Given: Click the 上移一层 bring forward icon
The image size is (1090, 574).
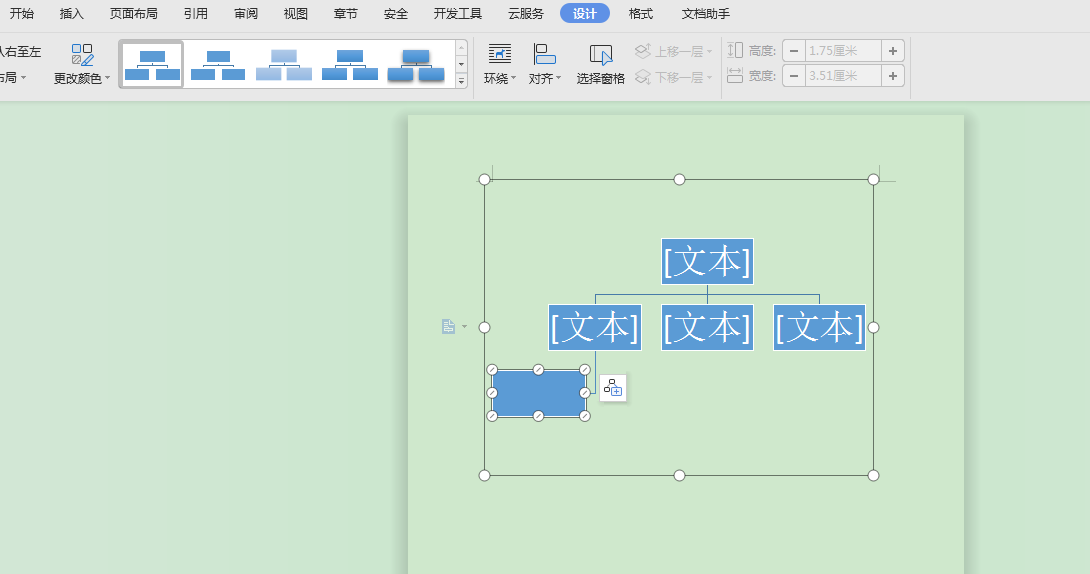Looking at the screenshot, I should [643, 51].
